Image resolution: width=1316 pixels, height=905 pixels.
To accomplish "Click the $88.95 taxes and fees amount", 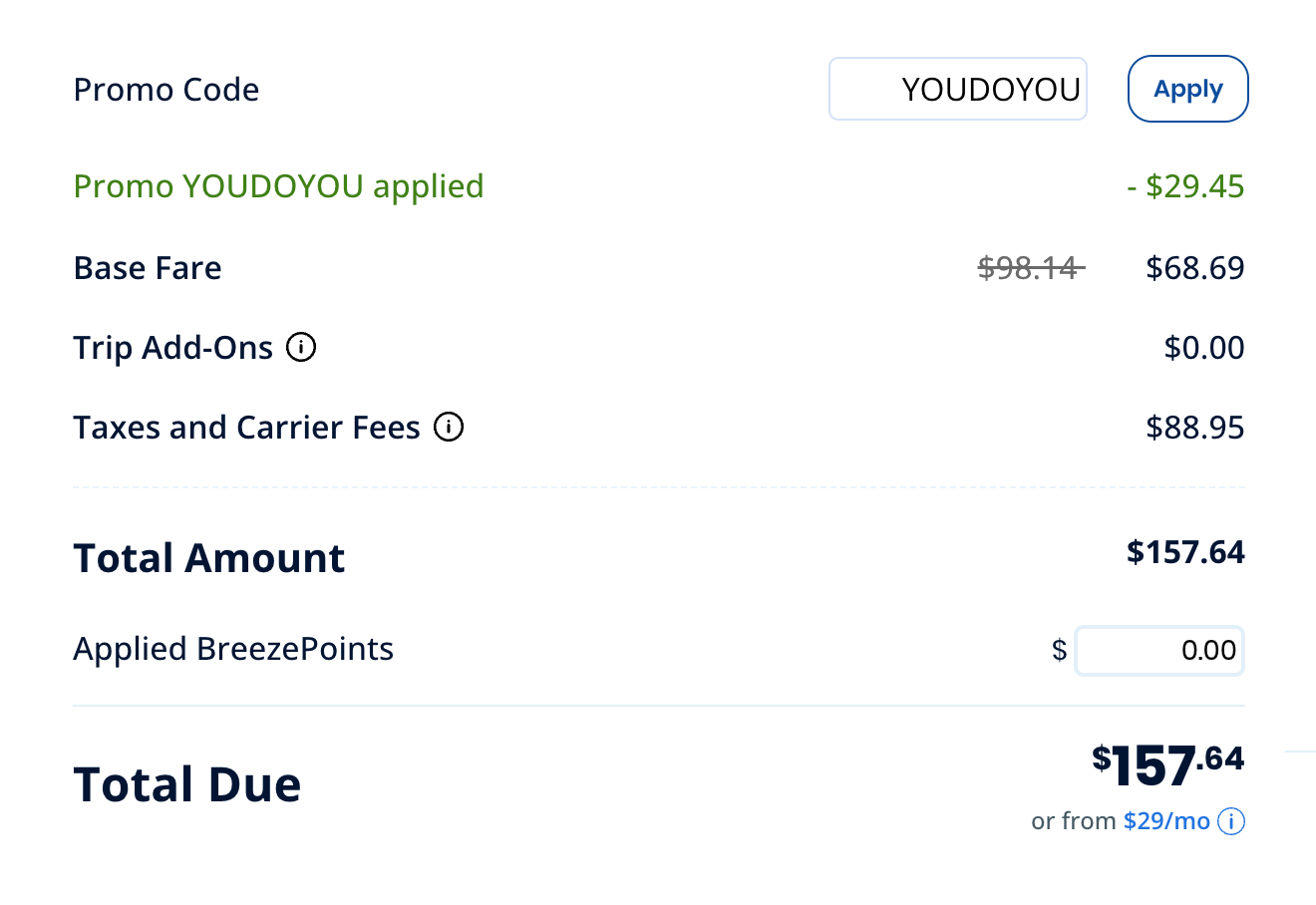I will click(x=1194, y=428).
